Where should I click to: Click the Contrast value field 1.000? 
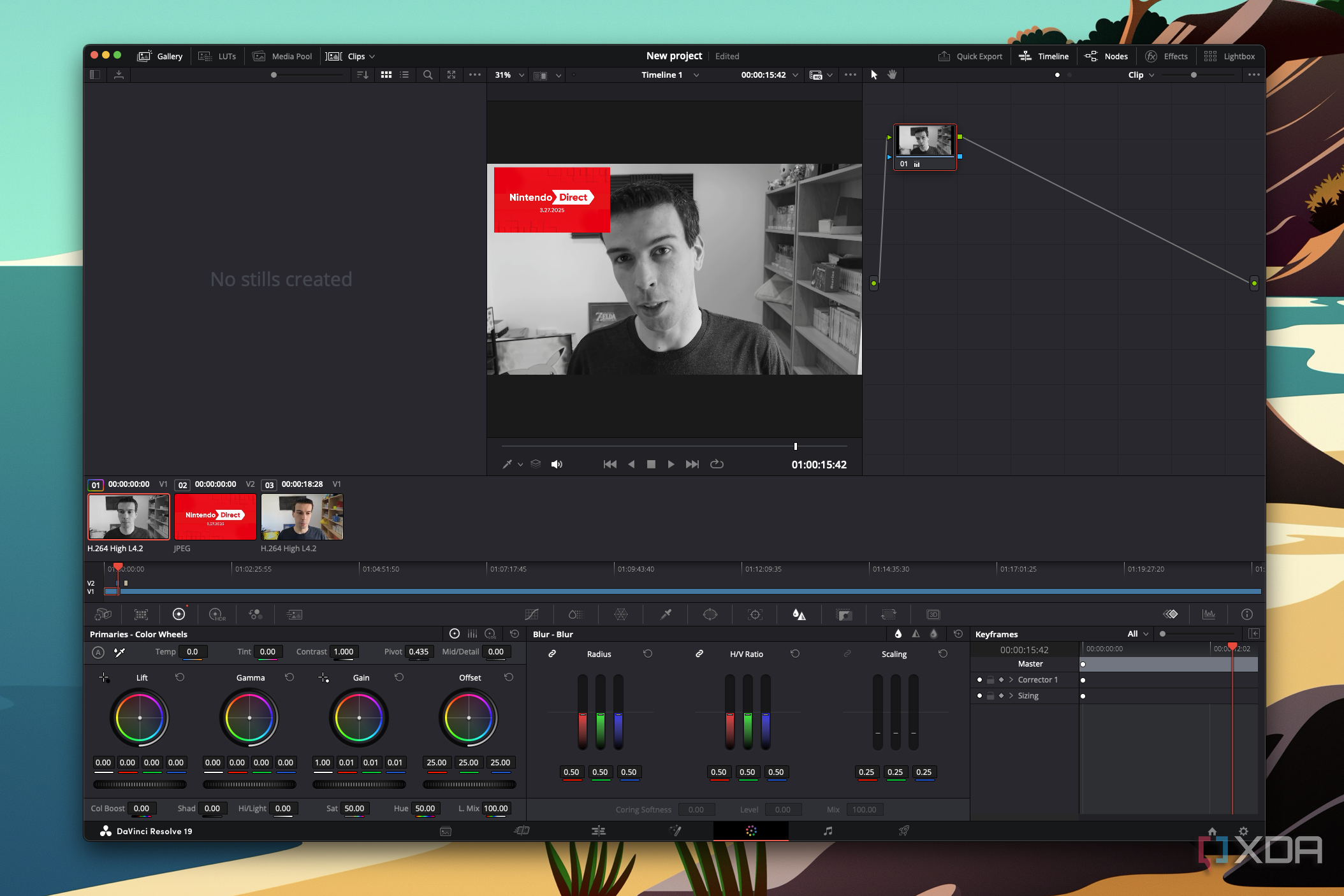click(x=344, y=651)
